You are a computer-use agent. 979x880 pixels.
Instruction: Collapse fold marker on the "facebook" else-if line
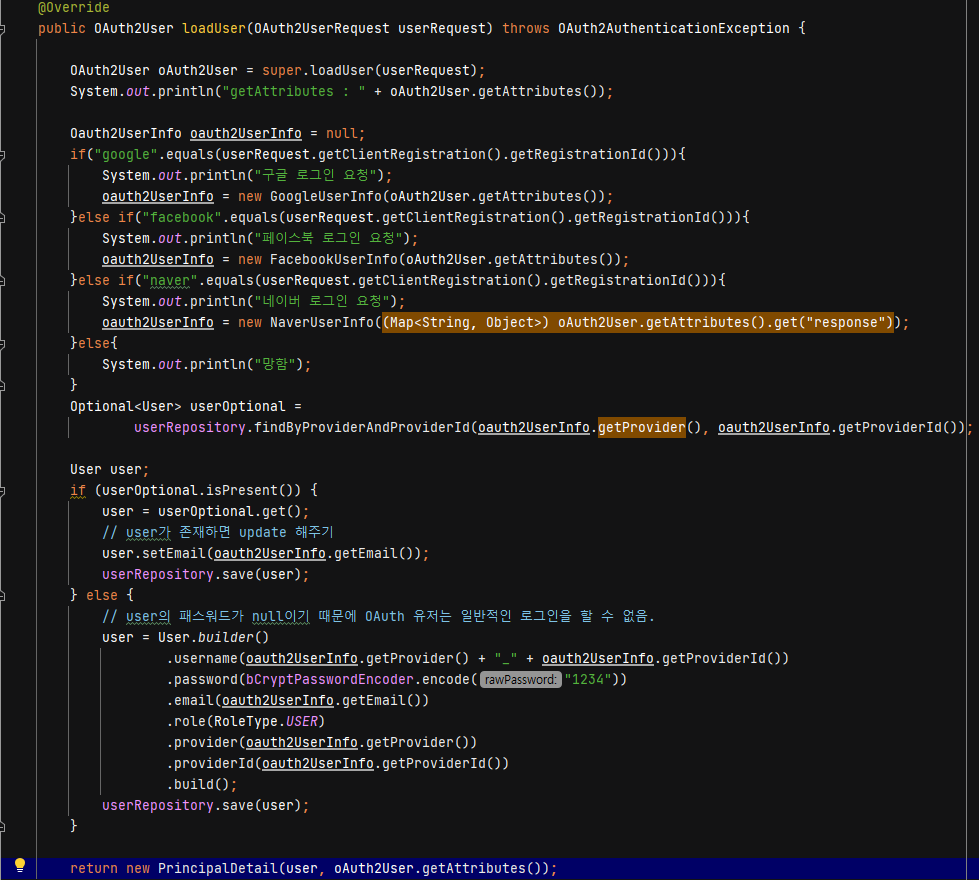(2, 217)
